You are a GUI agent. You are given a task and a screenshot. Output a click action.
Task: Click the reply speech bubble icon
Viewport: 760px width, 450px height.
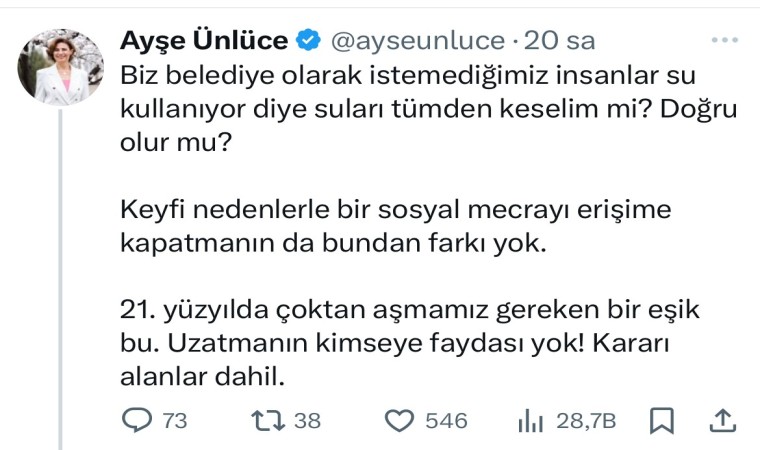tap(135, 421)
